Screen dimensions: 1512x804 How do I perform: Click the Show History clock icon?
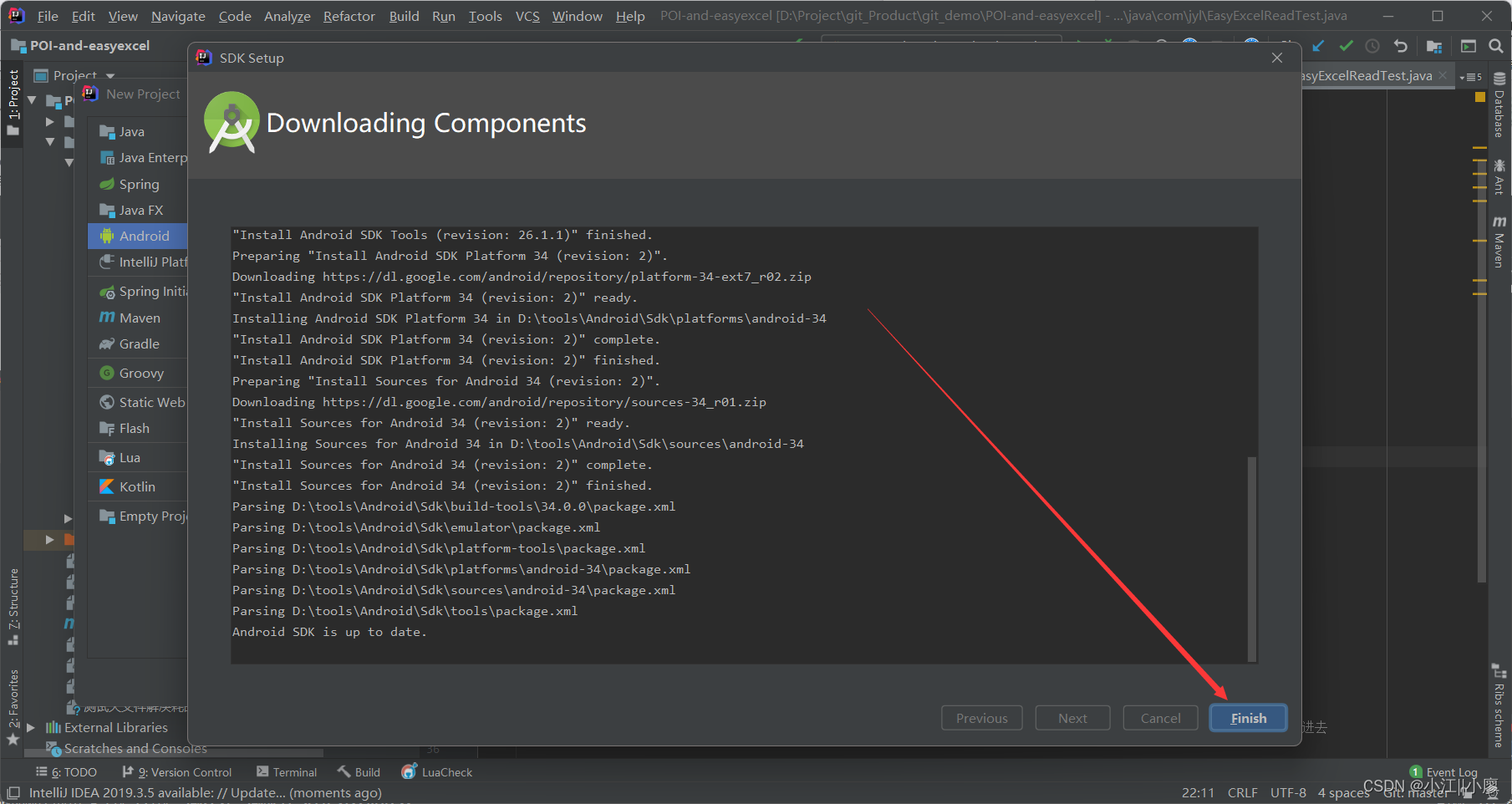click(x=1372, y=46)
